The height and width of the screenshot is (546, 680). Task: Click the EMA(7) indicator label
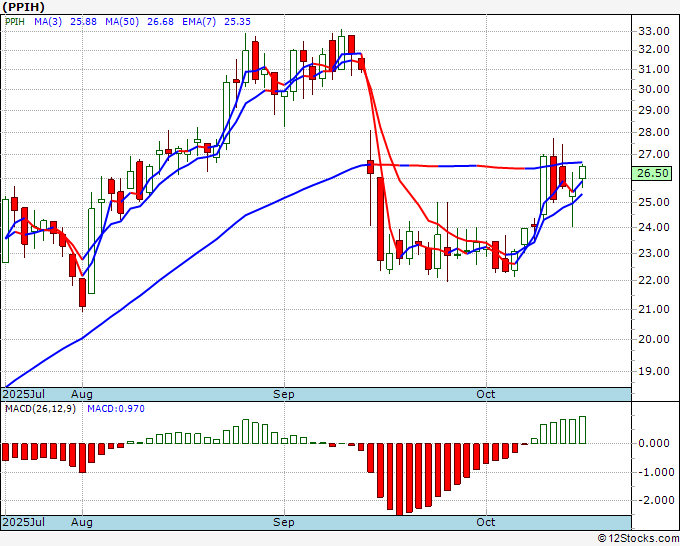pos(199,21)
